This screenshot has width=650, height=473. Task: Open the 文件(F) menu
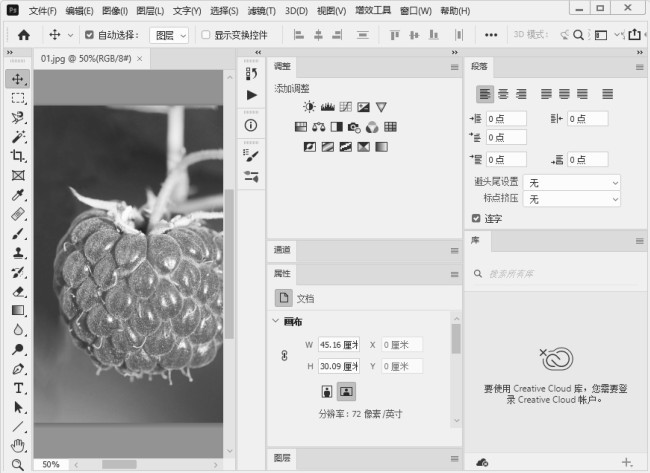pos(43,11)
